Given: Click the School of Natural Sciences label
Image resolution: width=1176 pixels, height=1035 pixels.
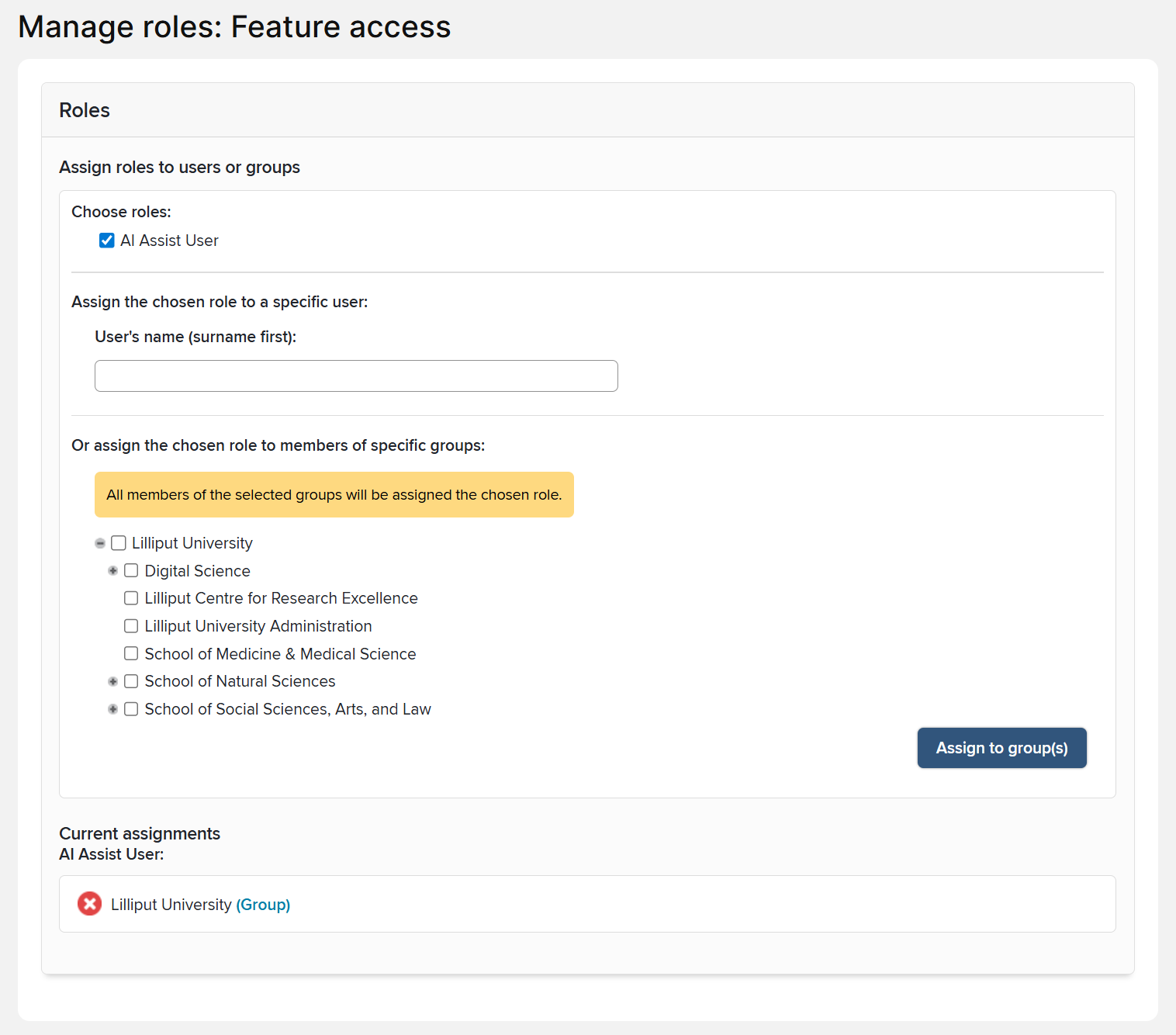Looking at the screenshot, I should point(240,681).
